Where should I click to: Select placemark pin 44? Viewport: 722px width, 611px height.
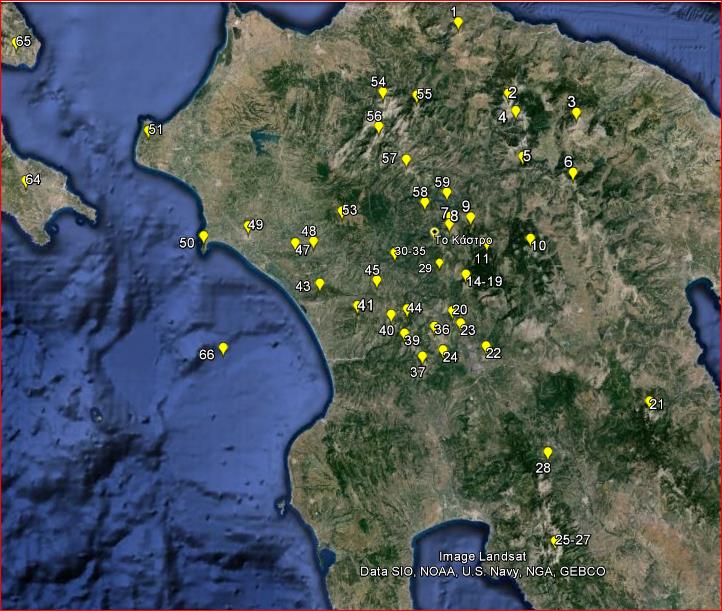tap(407, 309)
